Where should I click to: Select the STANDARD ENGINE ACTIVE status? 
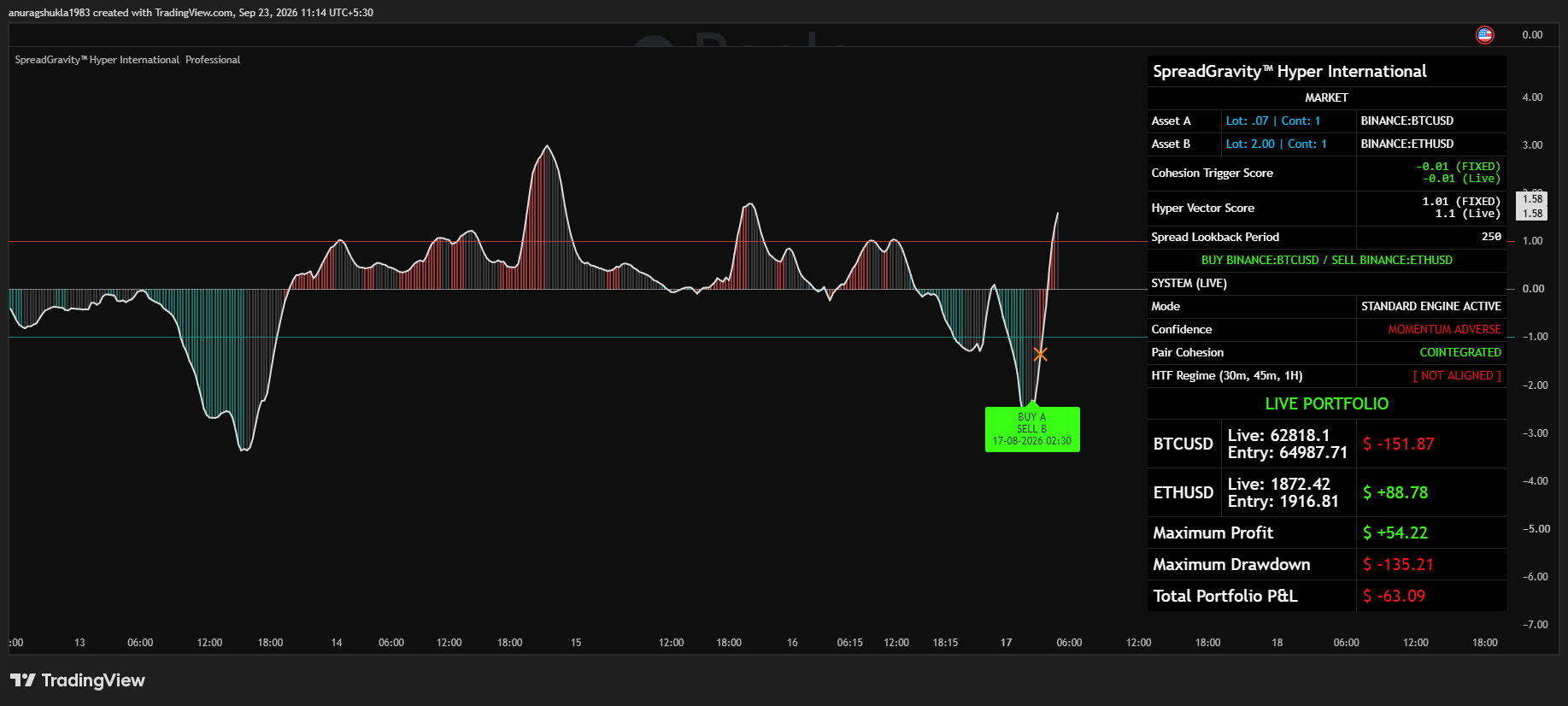point(1430,307)
